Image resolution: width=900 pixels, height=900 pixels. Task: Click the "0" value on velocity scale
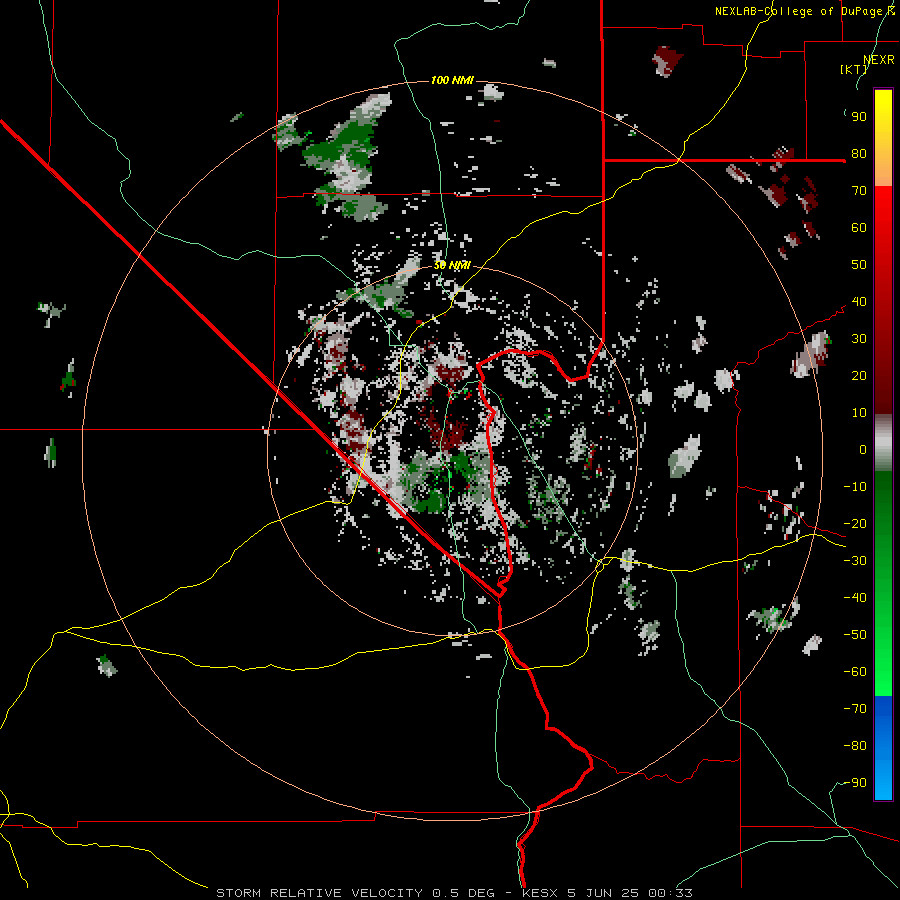coord(863,450)
